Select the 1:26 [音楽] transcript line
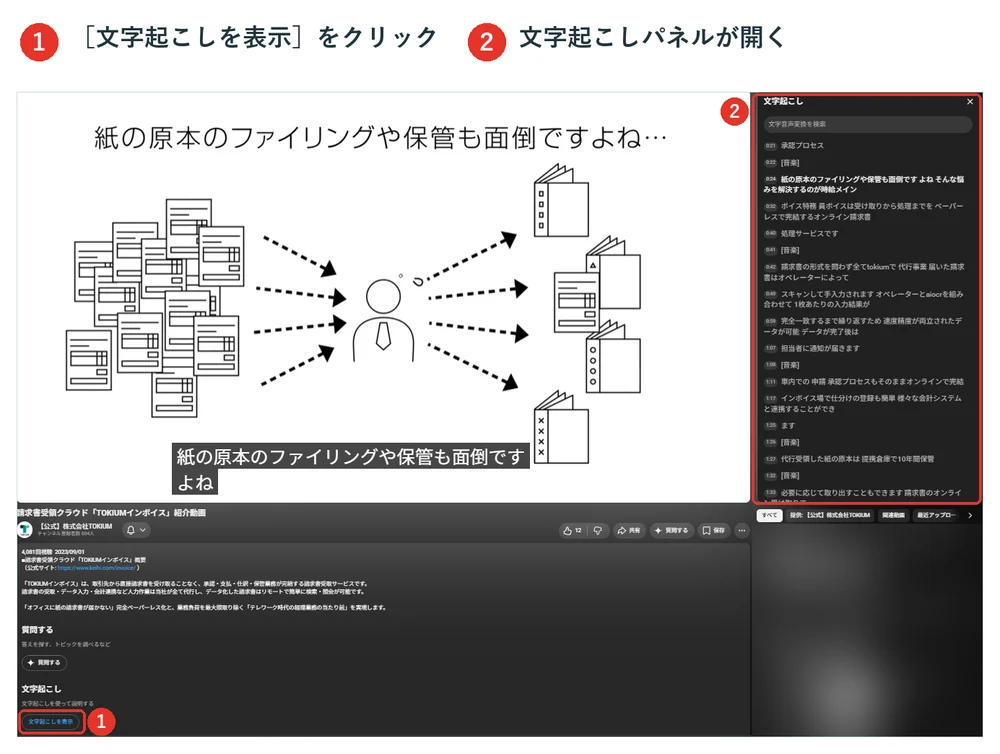1000x754 pixels. point(867,442)
